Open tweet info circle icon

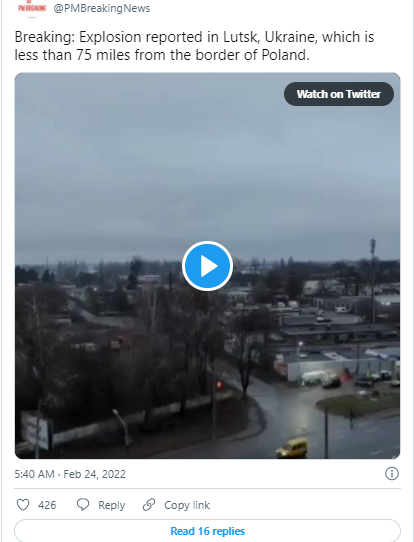[x=392, y=474]
